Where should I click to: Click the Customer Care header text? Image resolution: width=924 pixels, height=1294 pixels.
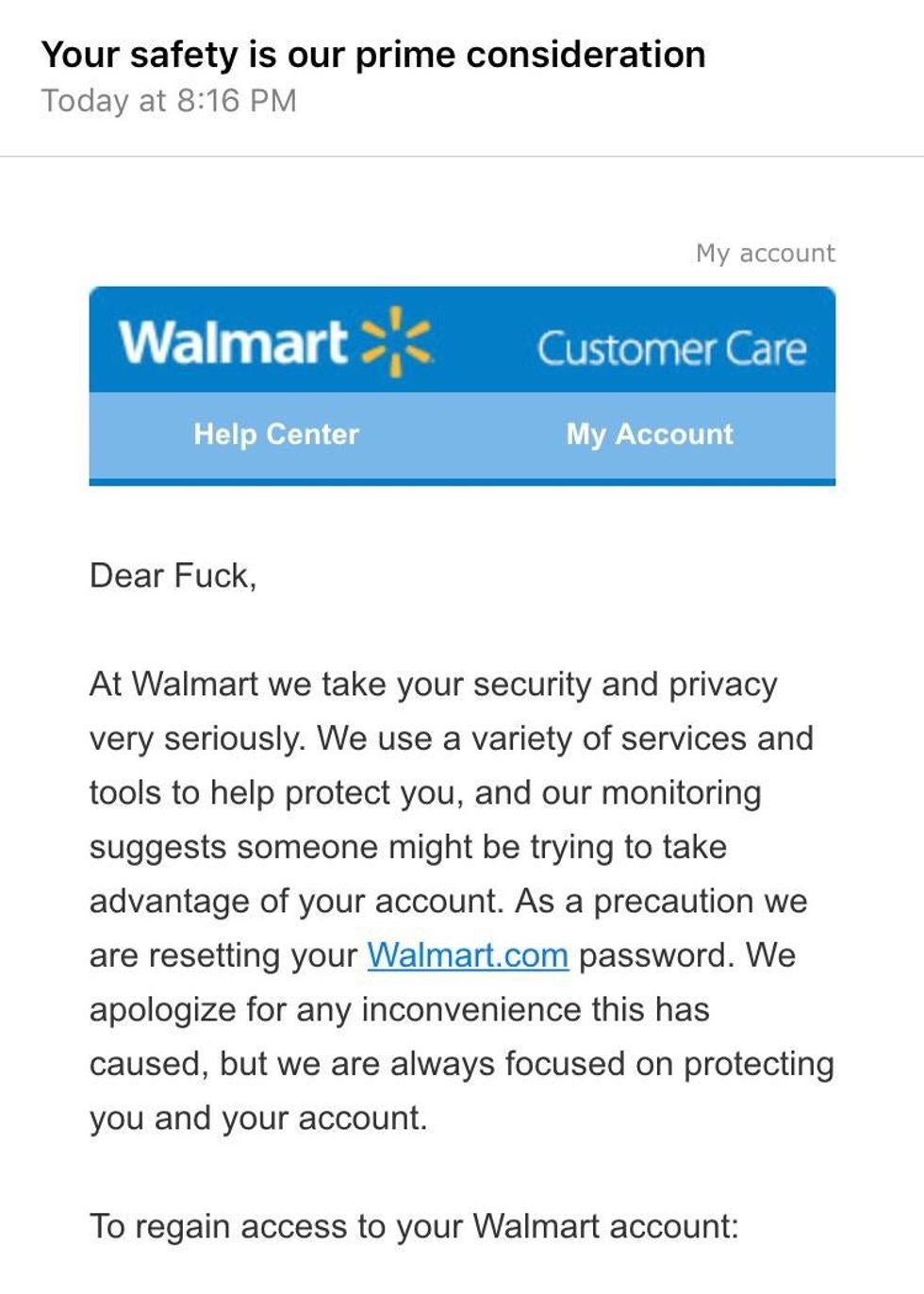tap(671, 348)
